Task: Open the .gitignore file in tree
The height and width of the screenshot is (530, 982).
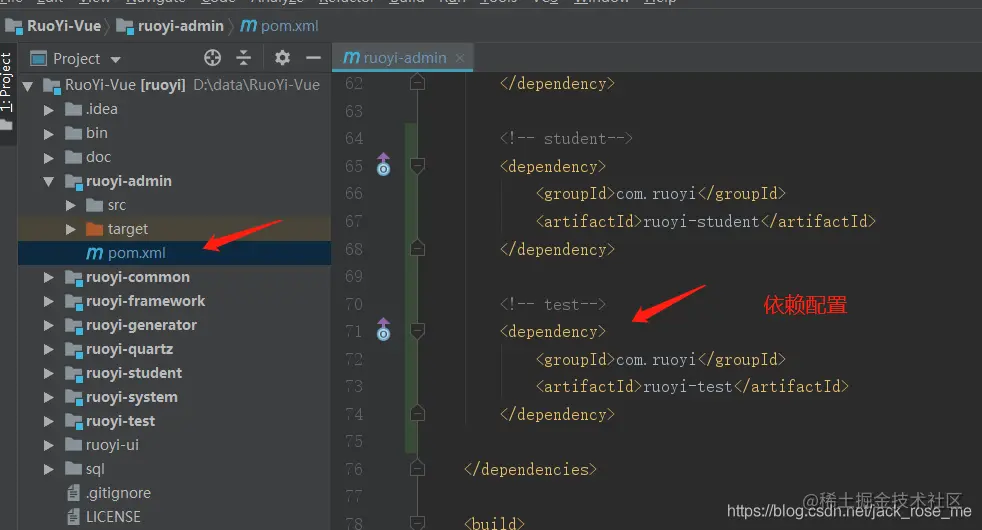Action: pyautogui.click(x=118, y=493)
